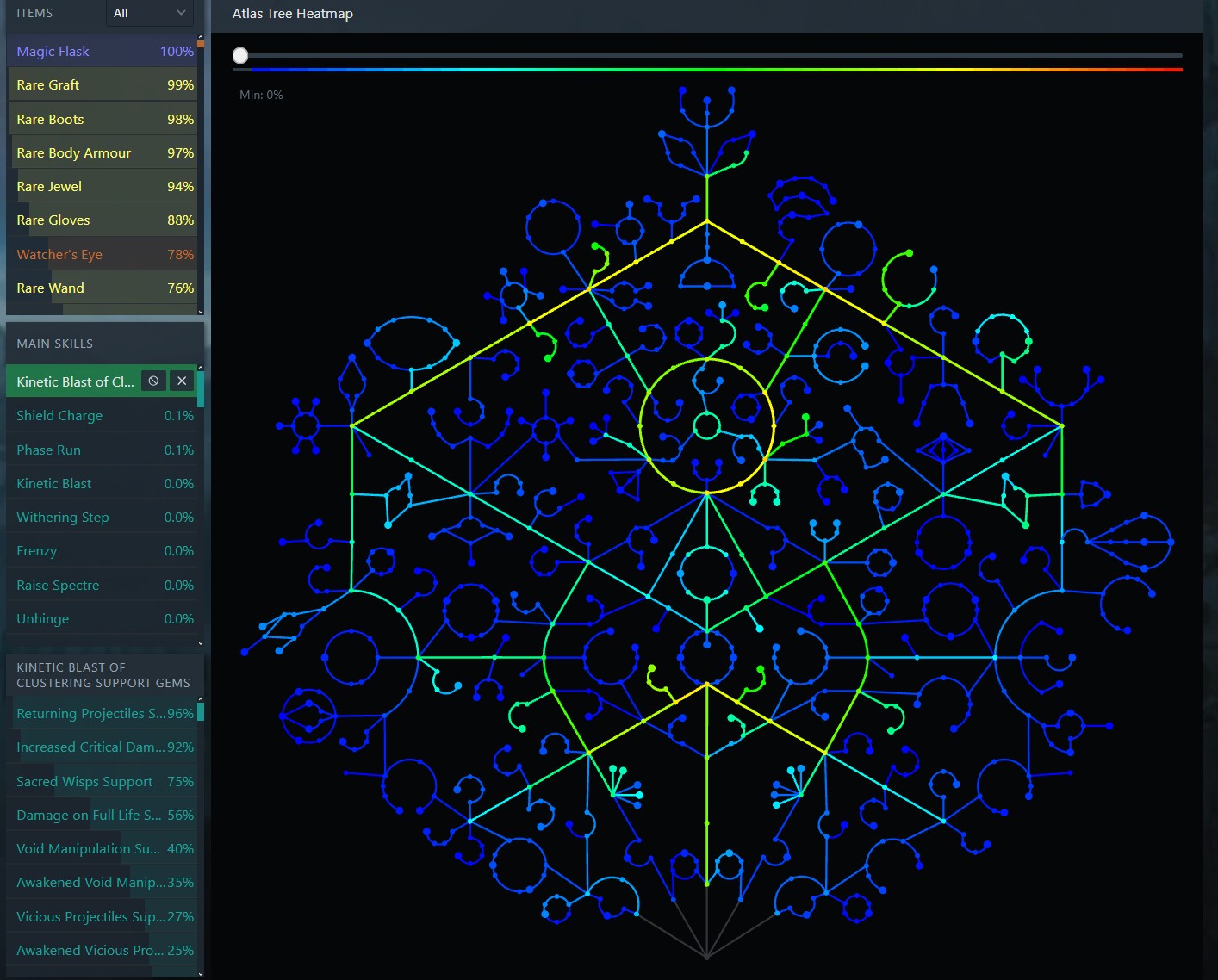Click the Atlas Tree Heatmap title

pyautogui.click(x=293, y=13)
